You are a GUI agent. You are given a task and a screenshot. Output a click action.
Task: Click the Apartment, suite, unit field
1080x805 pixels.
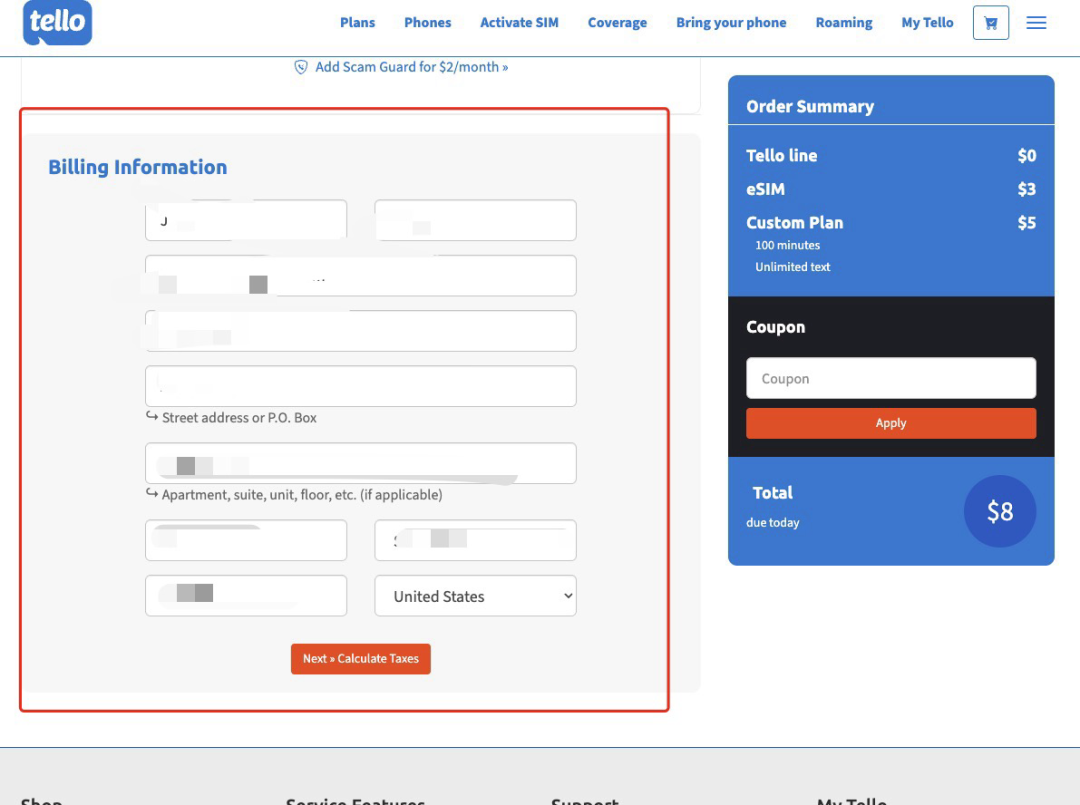tap(360, 463)
